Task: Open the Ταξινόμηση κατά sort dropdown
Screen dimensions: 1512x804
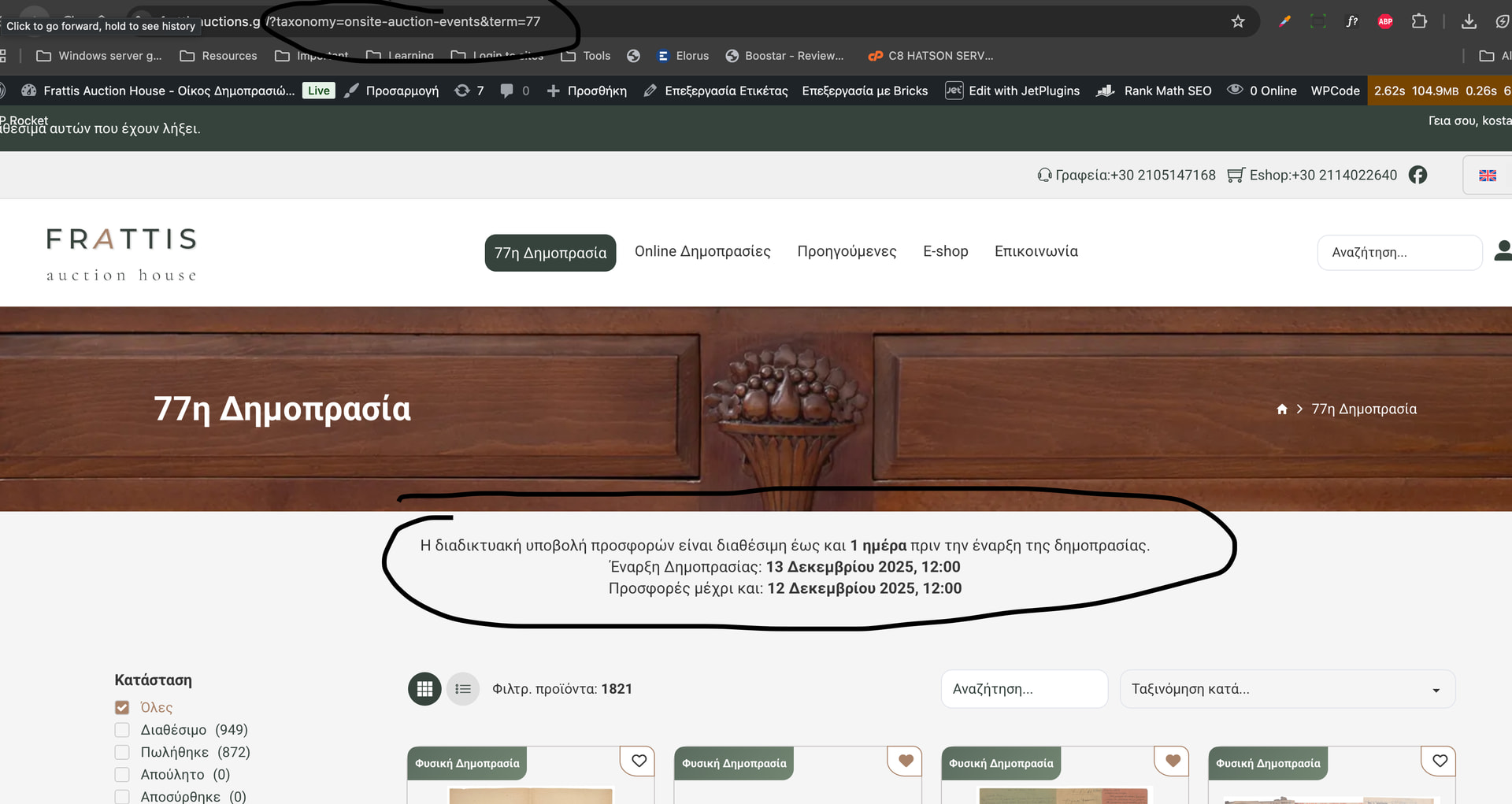Action: pos(1287,689)
